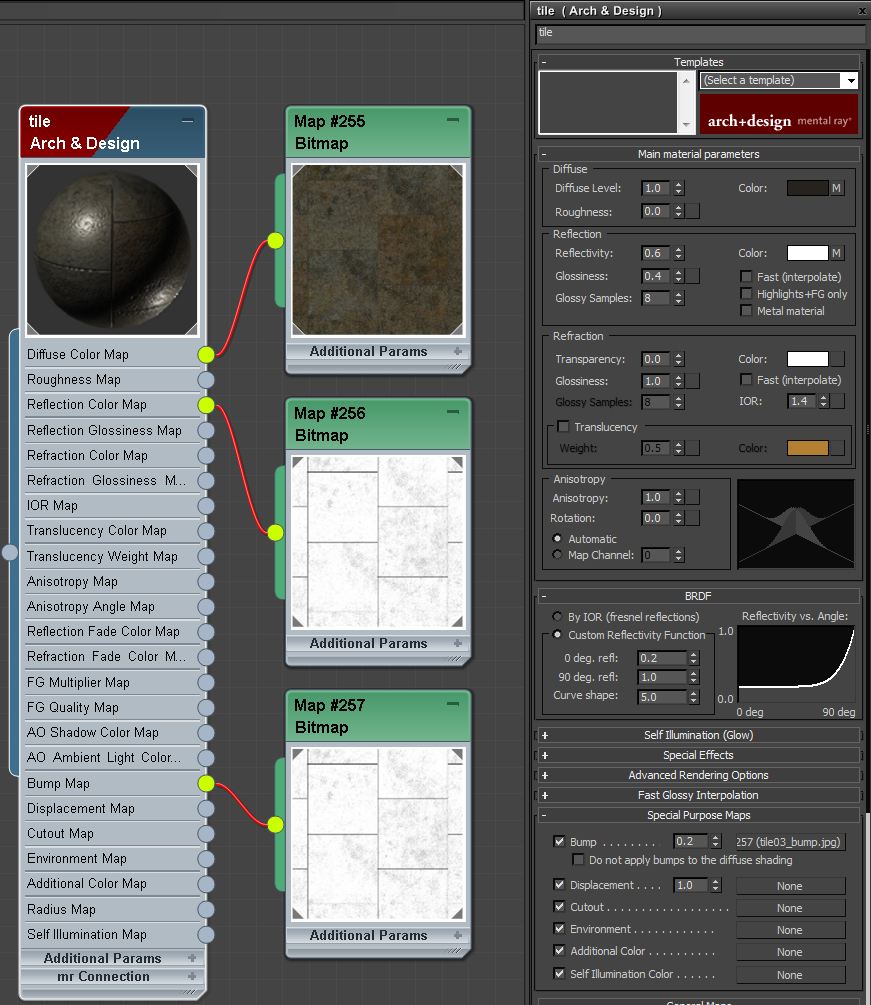Open the tile03_bump.jpg bump map button
This screenshot has height=1005, width=871.
pos(790,842)
